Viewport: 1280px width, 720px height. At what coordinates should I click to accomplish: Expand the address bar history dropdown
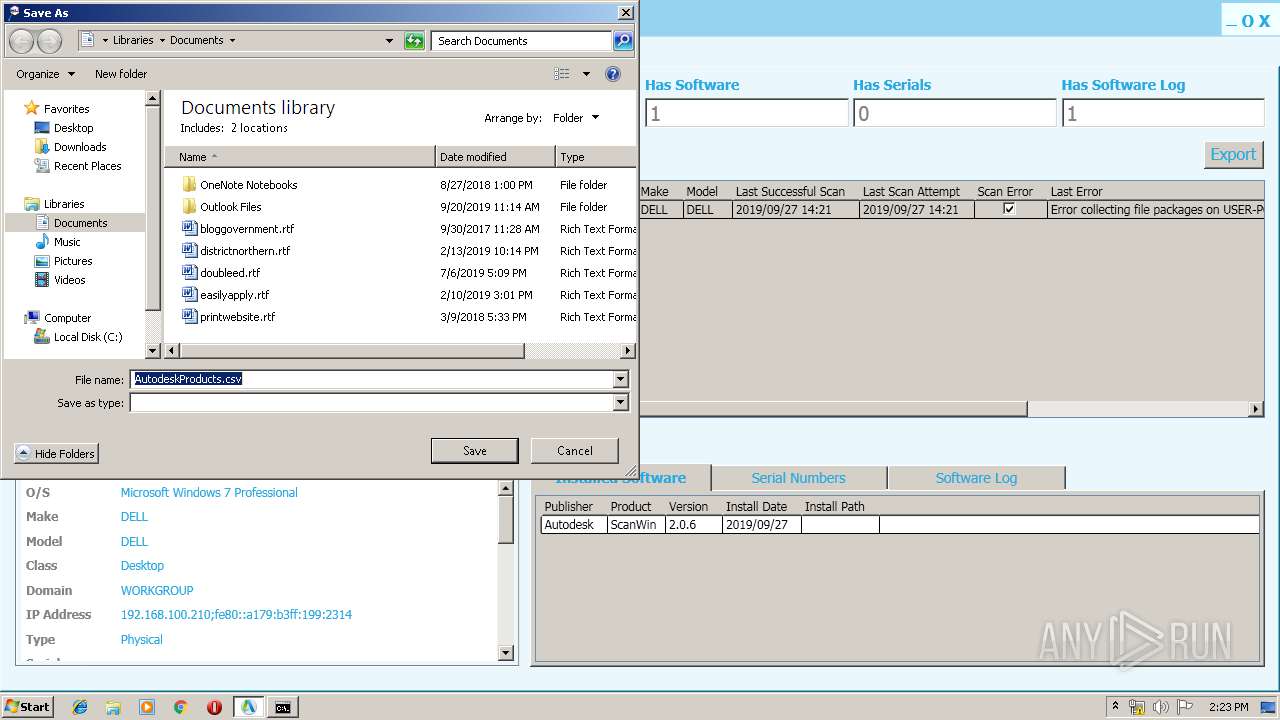pos(389,41)
